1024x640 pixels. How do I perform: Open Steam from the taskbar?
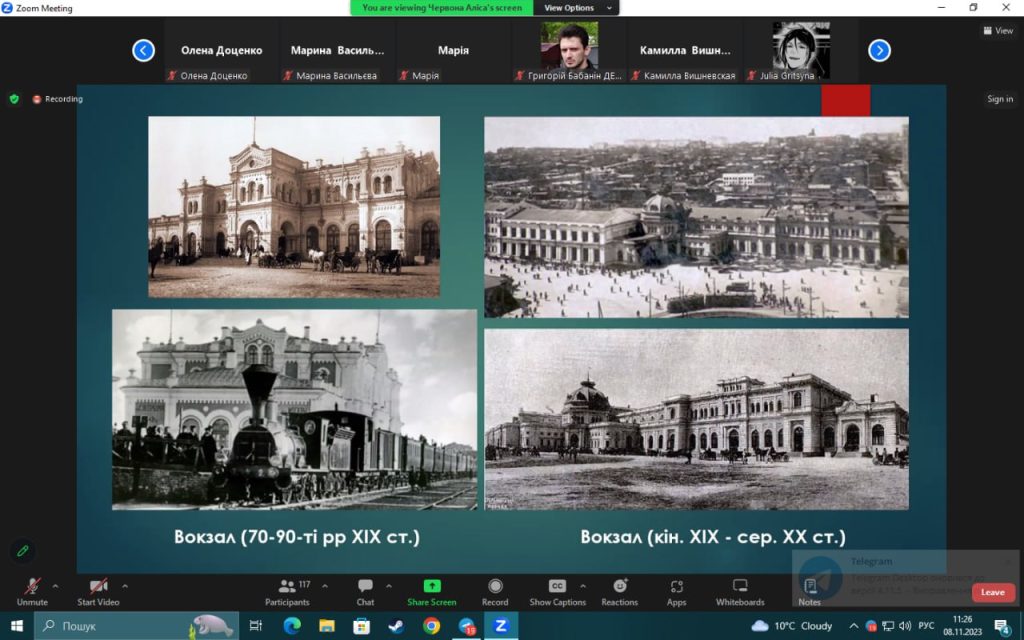pos(396,626)
